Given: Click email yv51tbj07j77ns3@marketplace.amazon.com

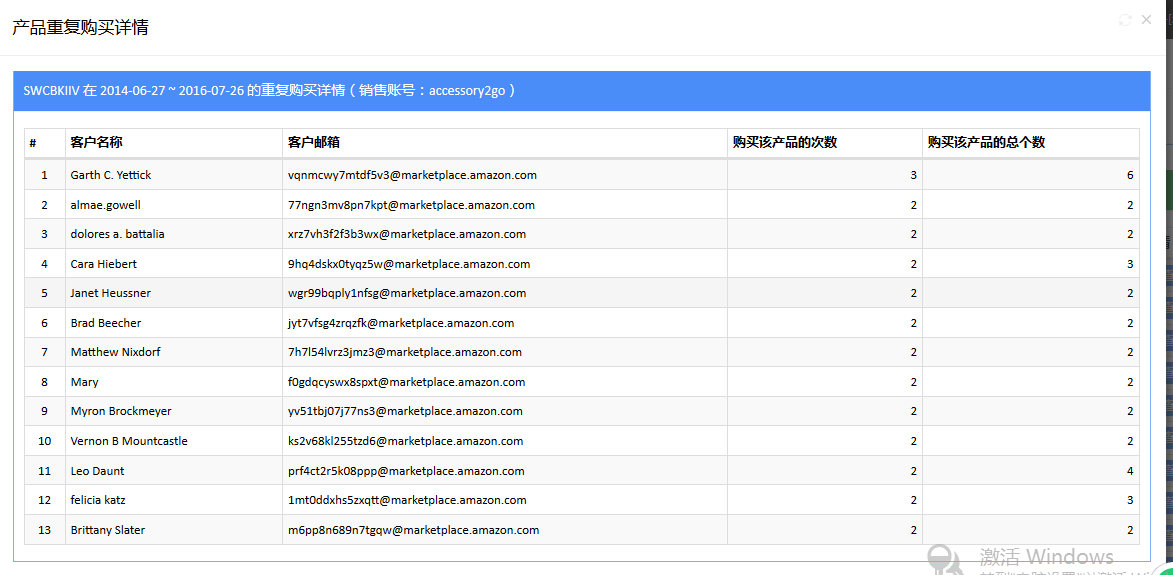Looking at the screenshot, I should coord(405,411).
